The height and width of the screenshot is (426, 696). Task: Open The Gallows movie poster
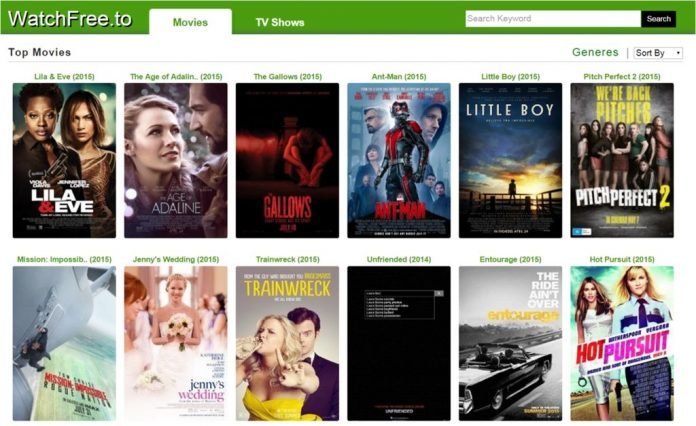(287, 160)
